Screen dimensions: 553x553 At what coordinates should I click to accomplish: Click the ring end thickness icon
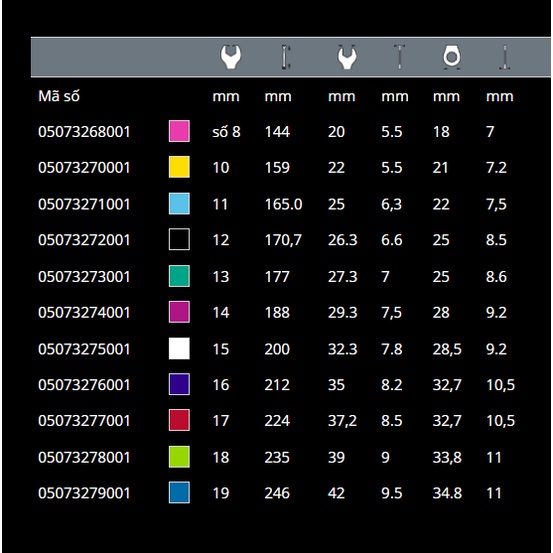point(505,57)
